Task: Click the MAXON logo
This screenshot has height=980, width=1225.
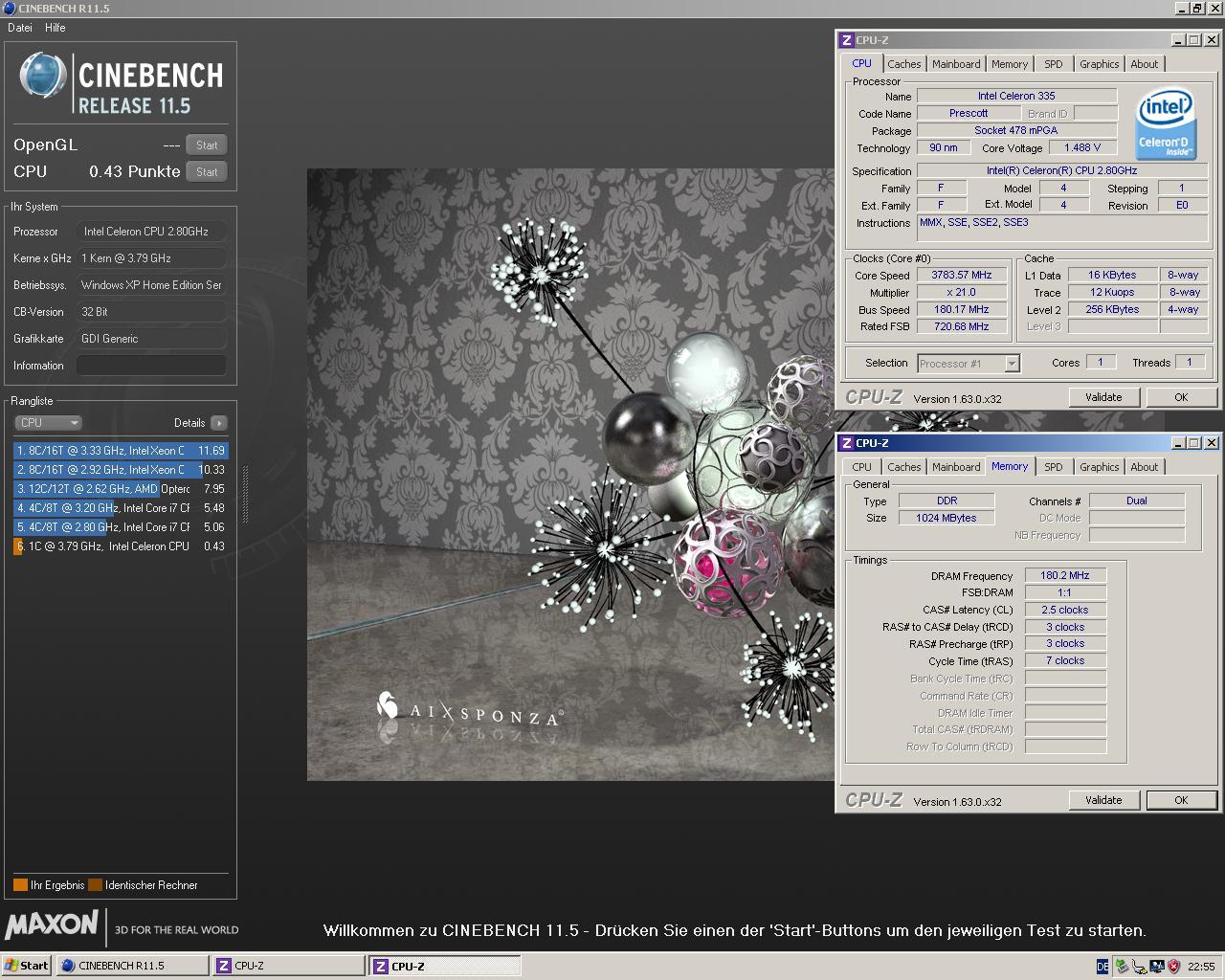Action: (x=52, y=924)
